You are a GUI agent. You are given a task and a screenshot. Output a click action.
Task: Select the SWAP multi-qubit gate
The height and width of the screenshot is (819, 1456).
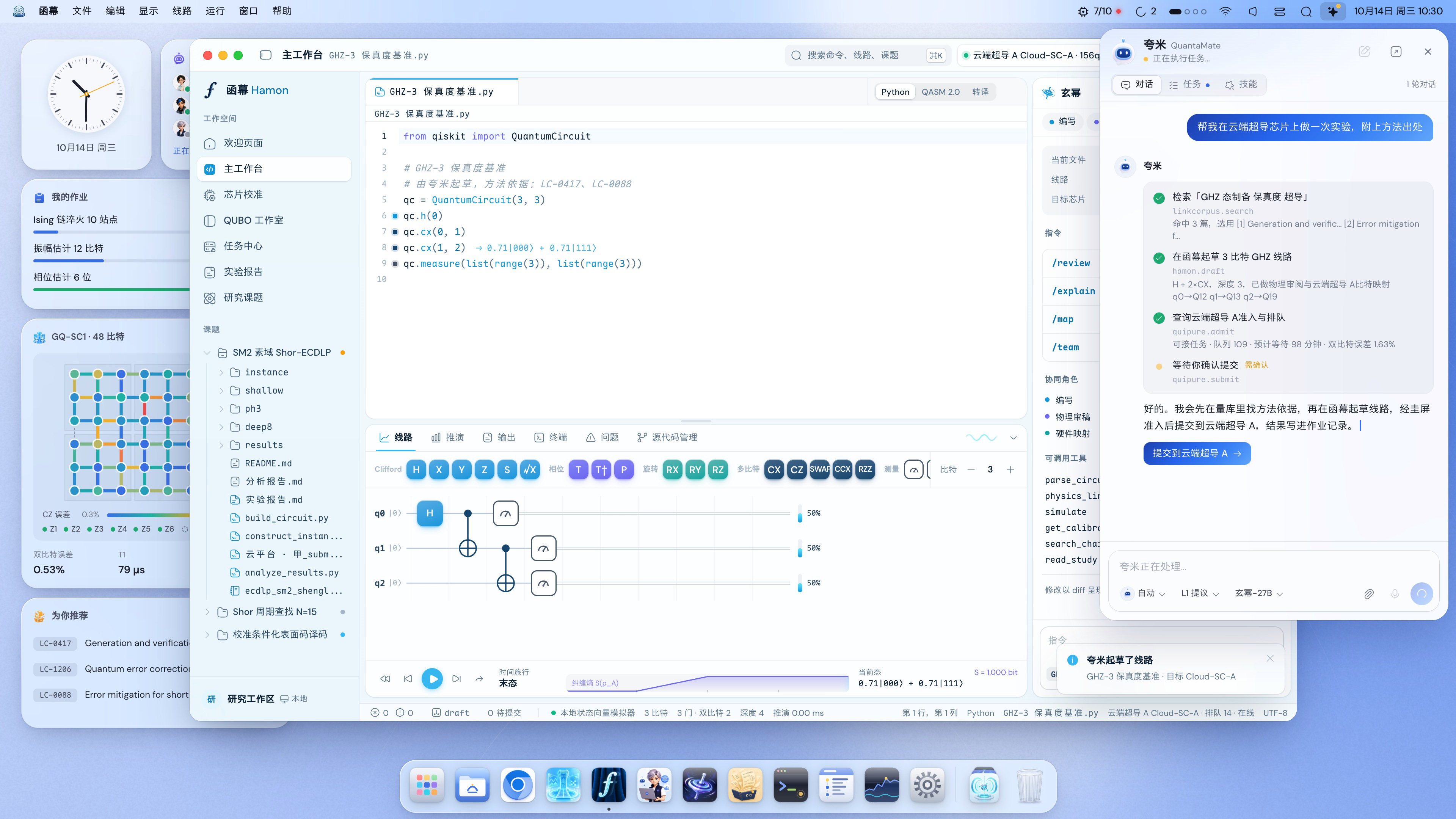819,469
